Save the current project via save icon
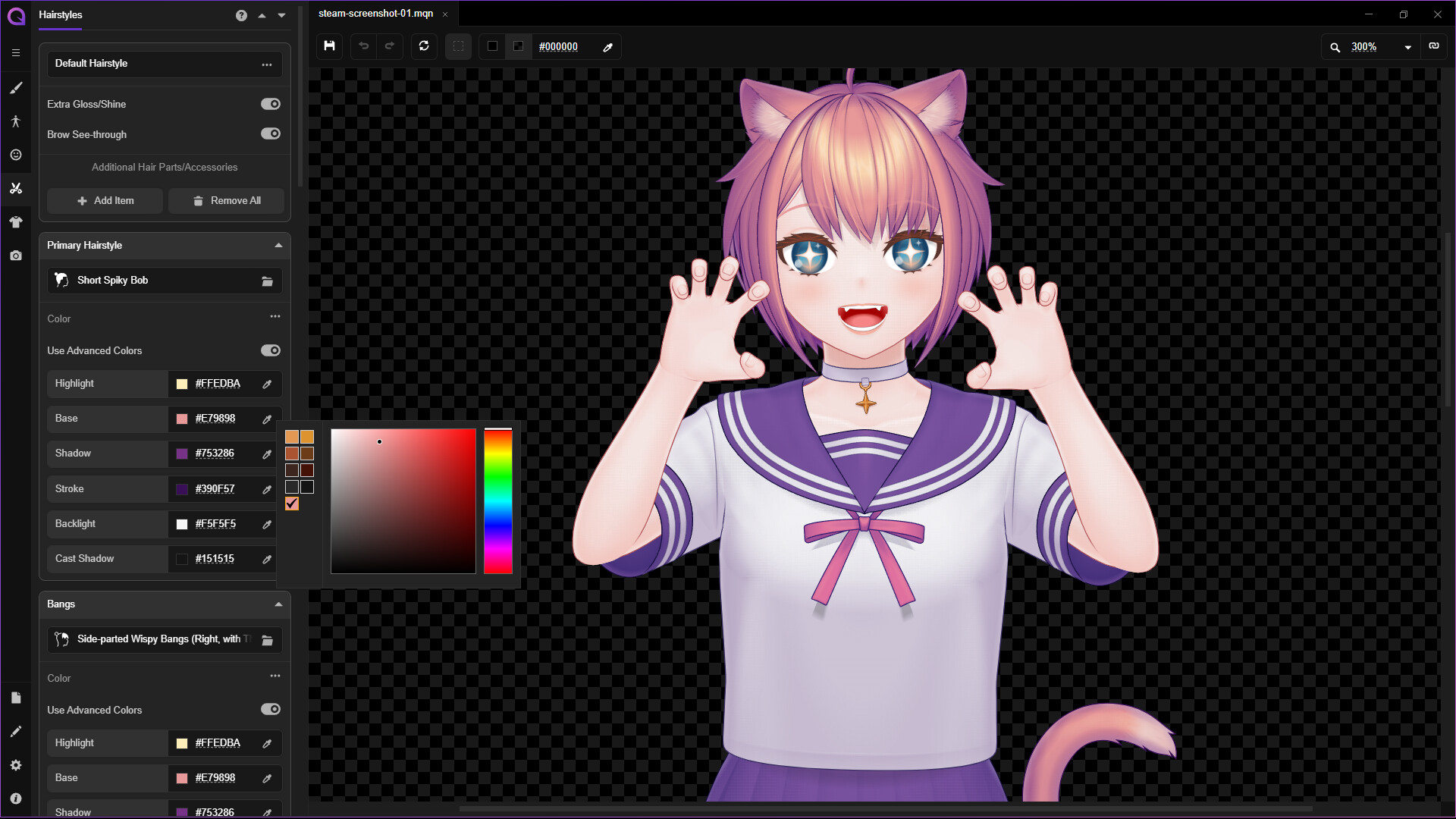1456x819 pixels. click(x=329, y=46)
